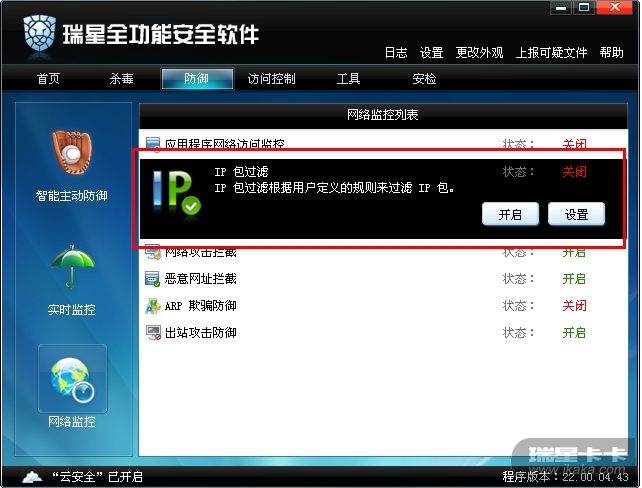
Task: Select ARP 欺骗防御 list row
Action: (x=383, y=306)
